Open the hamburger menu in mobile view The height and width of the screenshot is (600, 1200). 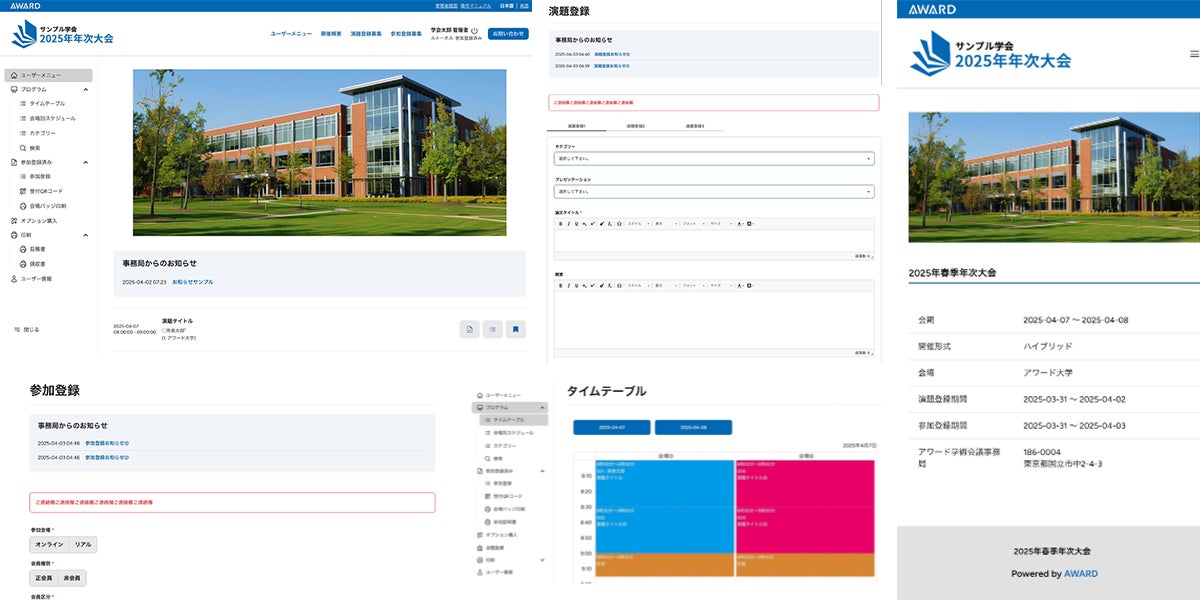(x=1194, y=54)
